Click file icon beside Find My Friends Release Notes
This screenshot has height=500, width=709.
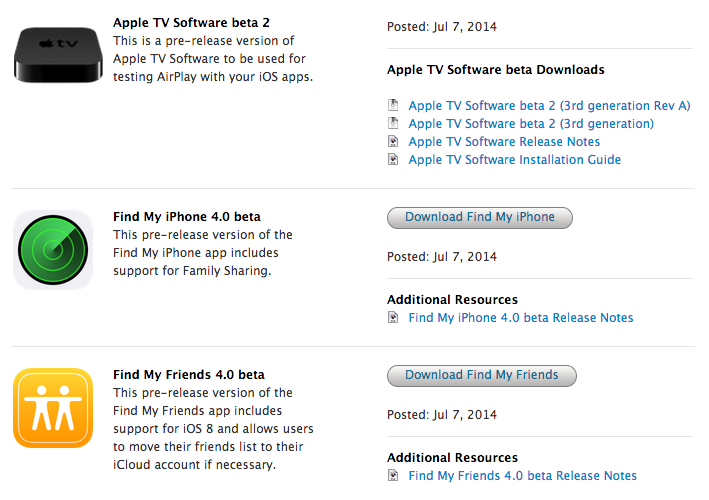click(394, 475)
